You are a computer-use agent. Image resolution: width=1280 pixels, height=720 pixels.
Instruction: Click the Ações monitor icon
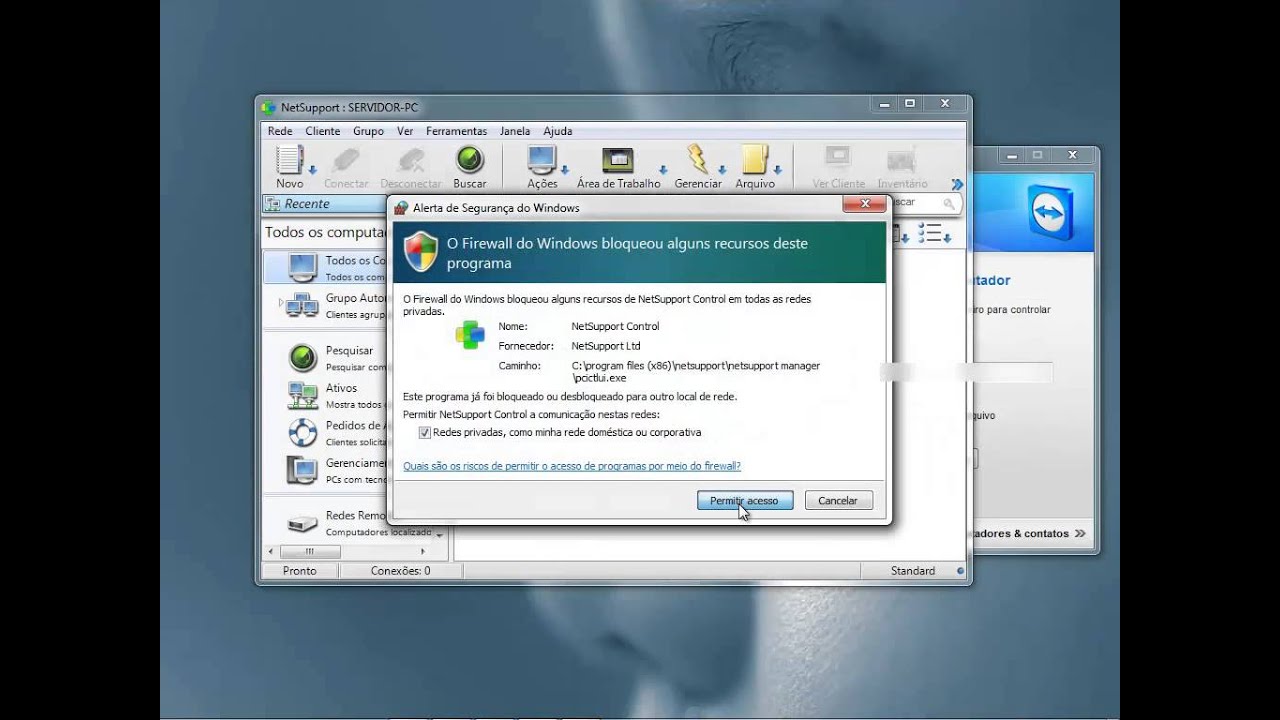(541, 160)
